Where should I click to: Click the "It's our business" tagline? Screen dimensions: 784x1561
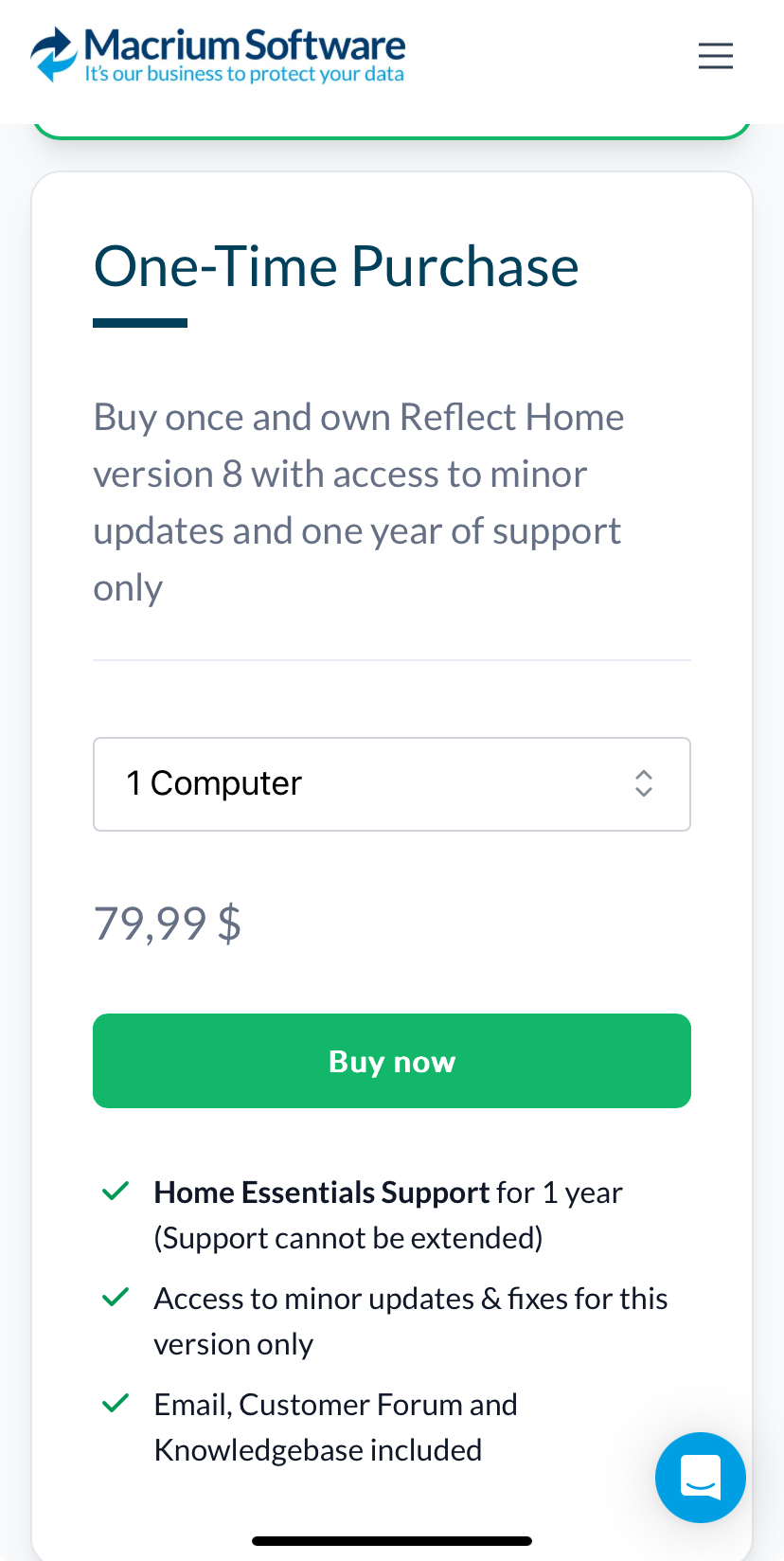(244, 75)
